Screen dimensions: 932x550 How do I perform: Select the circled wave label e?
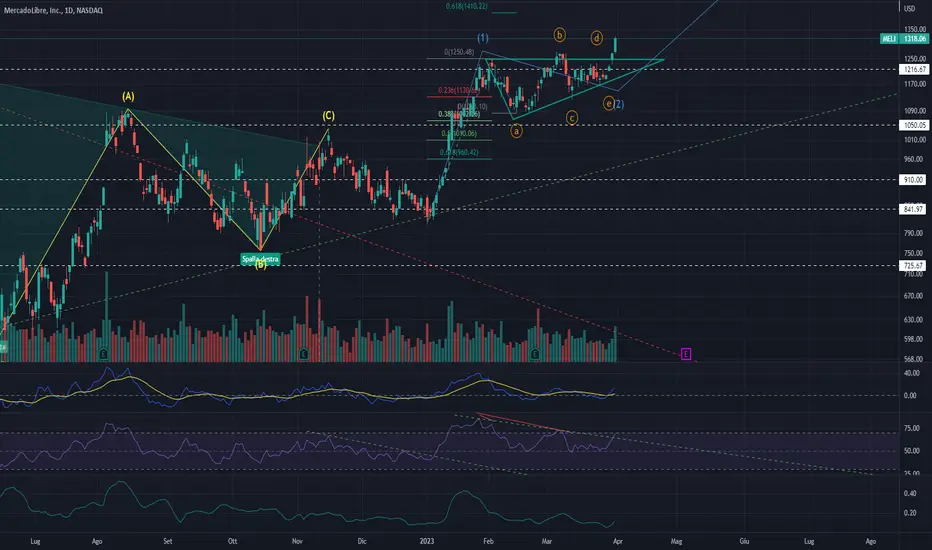[x=608, y=103]
